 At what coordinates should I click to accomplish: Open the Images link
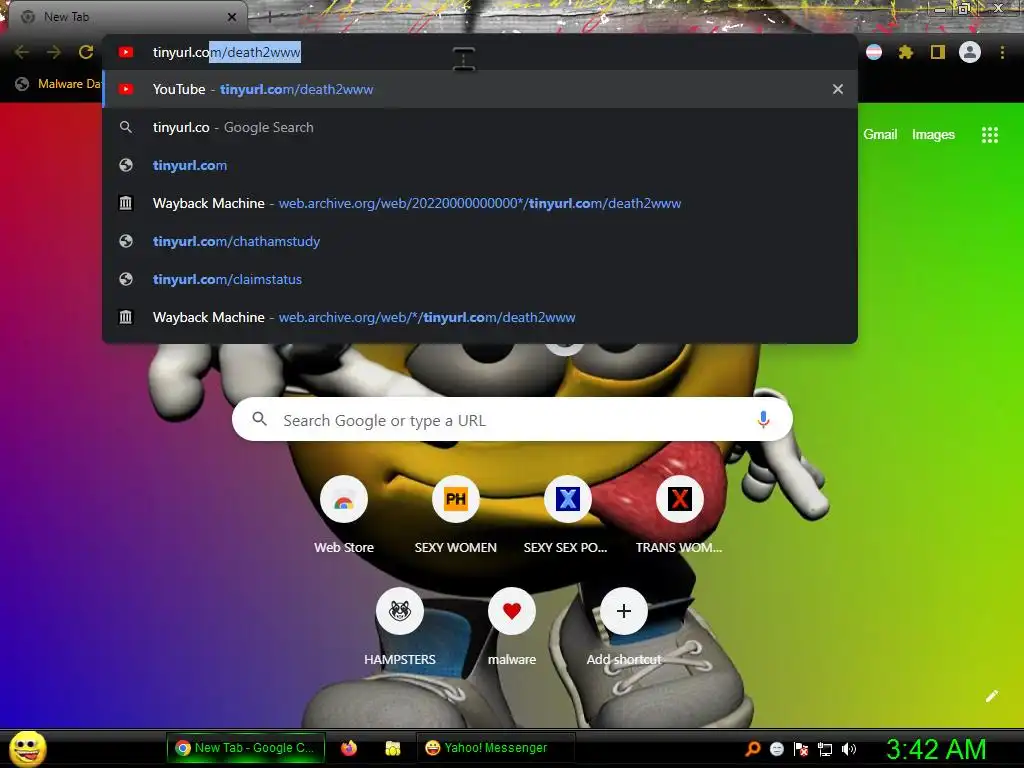point(933,135)
